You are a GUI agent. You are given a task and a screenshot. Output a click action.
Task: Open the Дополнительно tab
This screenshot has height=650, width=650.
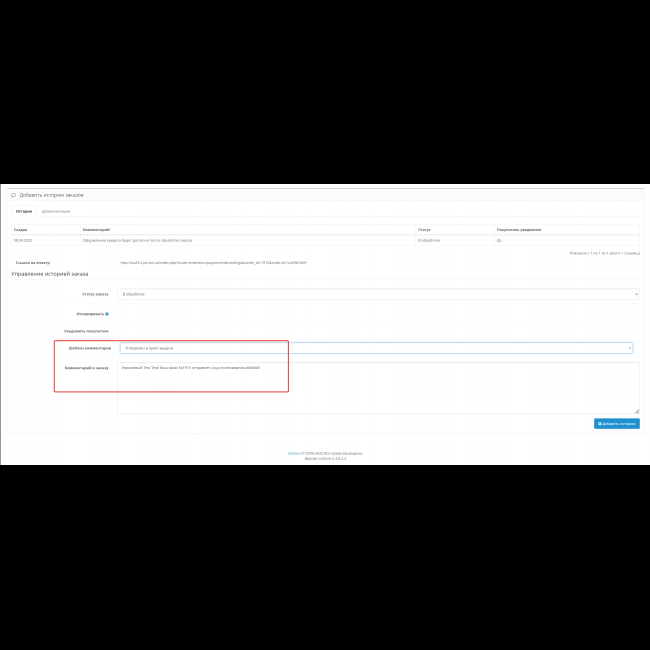click(x=56, y=212)
